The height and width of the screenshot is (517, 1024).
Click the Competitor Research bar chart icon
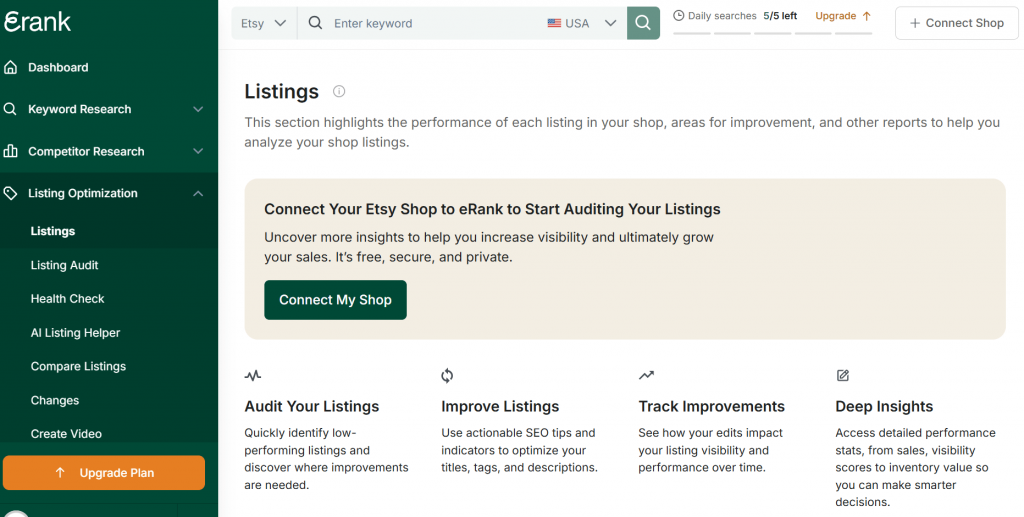10,151
